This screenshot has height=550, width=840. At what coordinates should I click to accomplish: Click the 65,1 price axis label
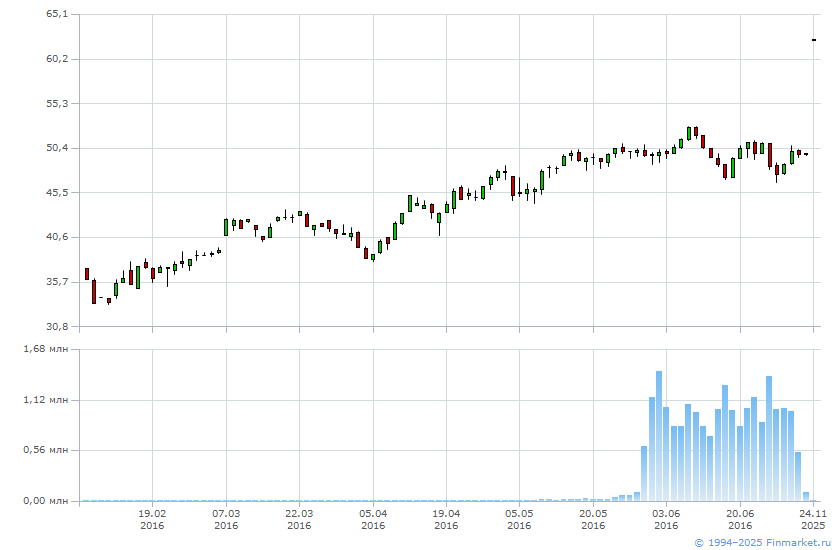pyautogui.click(x=57, y=14)
